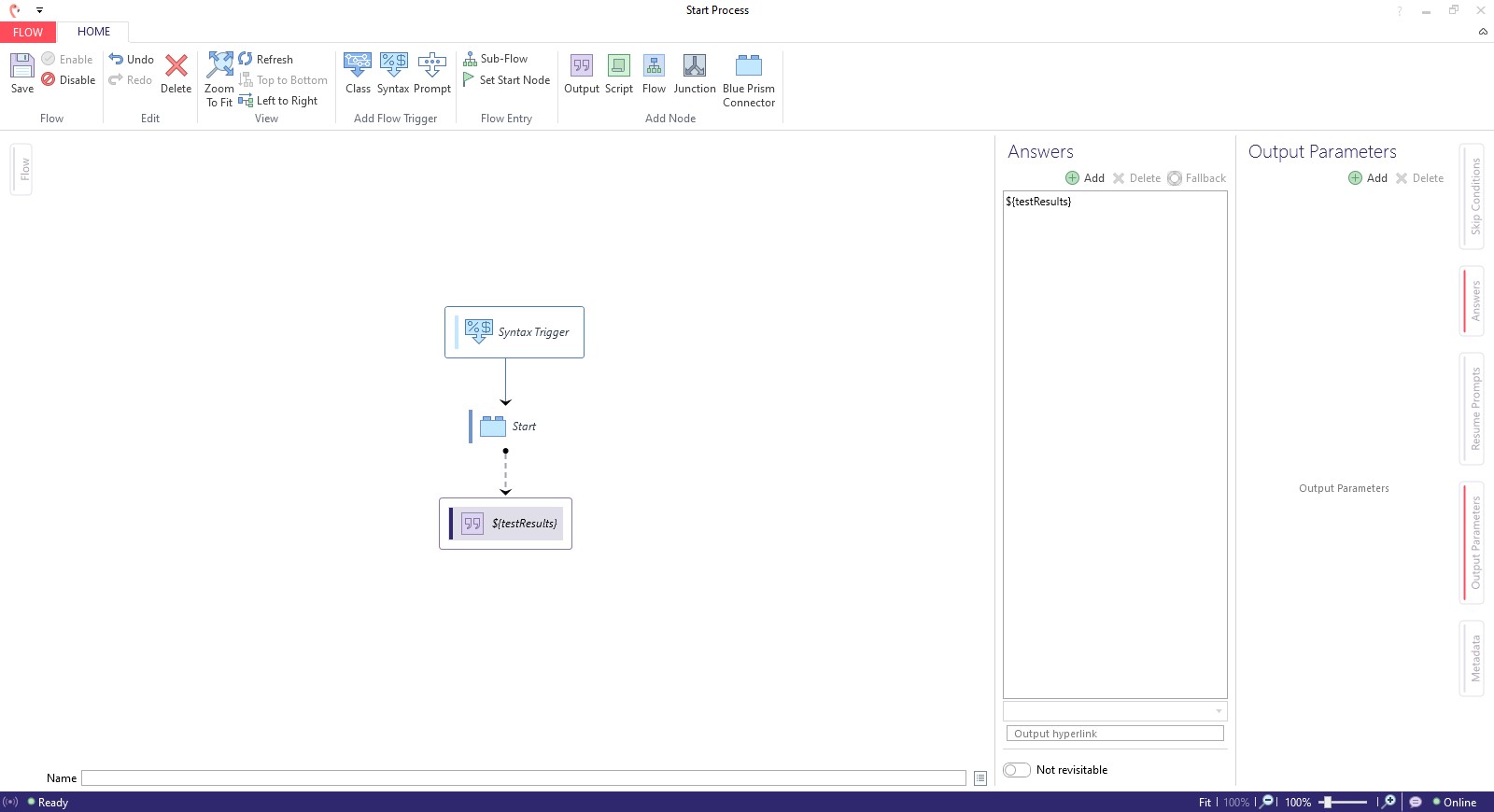Open the Skip Conditions side tab
The height and width of the screenshot is (812, 1494).
pyautogui.click(x=1473, y=197)
